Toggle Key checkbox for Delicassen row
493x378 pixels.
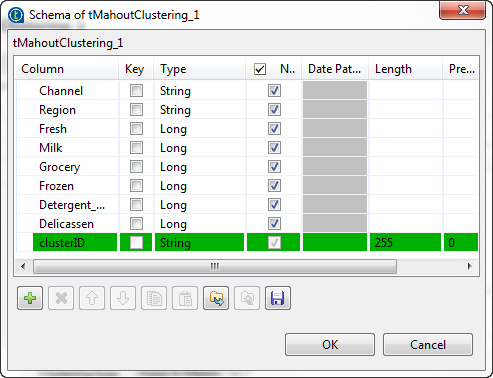136,224
